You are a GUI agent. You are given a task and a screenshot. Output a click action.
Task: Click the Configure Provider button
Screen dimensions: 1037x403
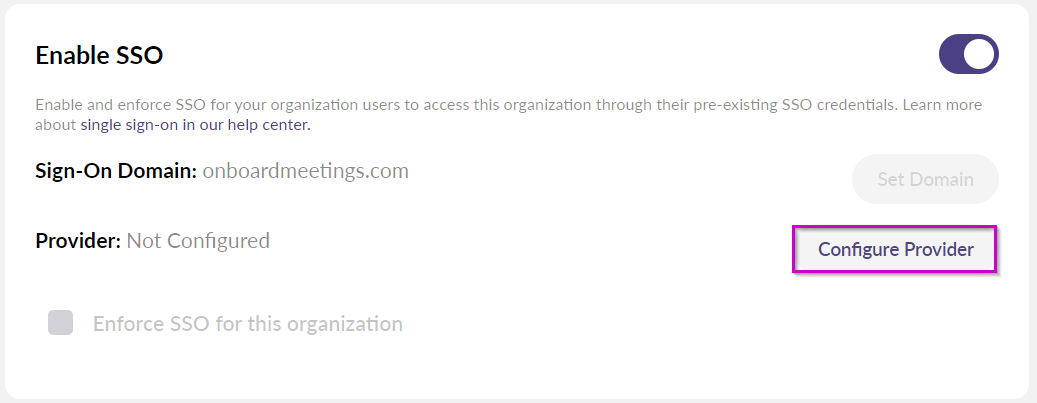pyautogui.click(x=895, y=249)
